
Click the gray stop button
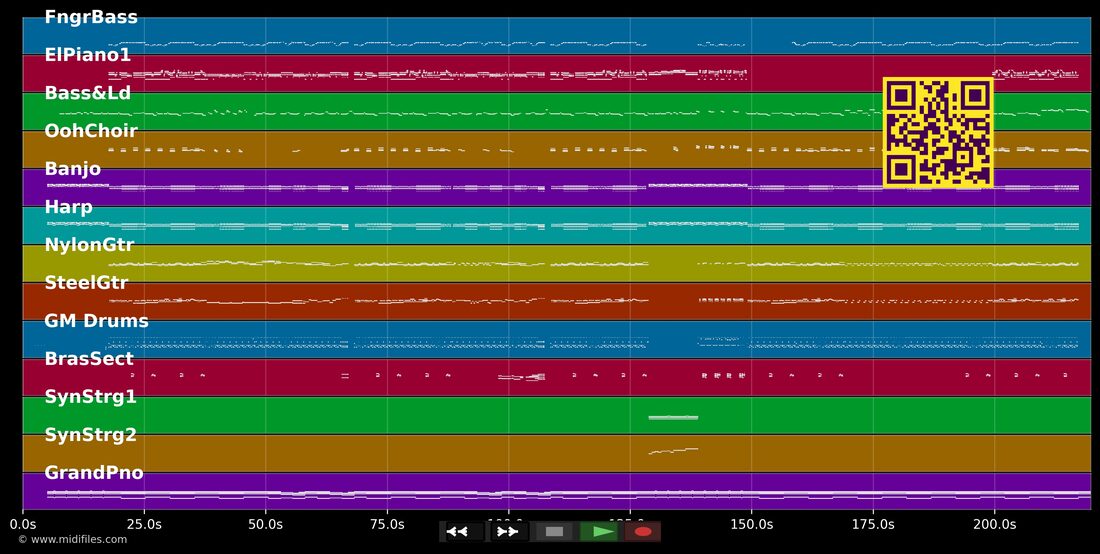554,532
